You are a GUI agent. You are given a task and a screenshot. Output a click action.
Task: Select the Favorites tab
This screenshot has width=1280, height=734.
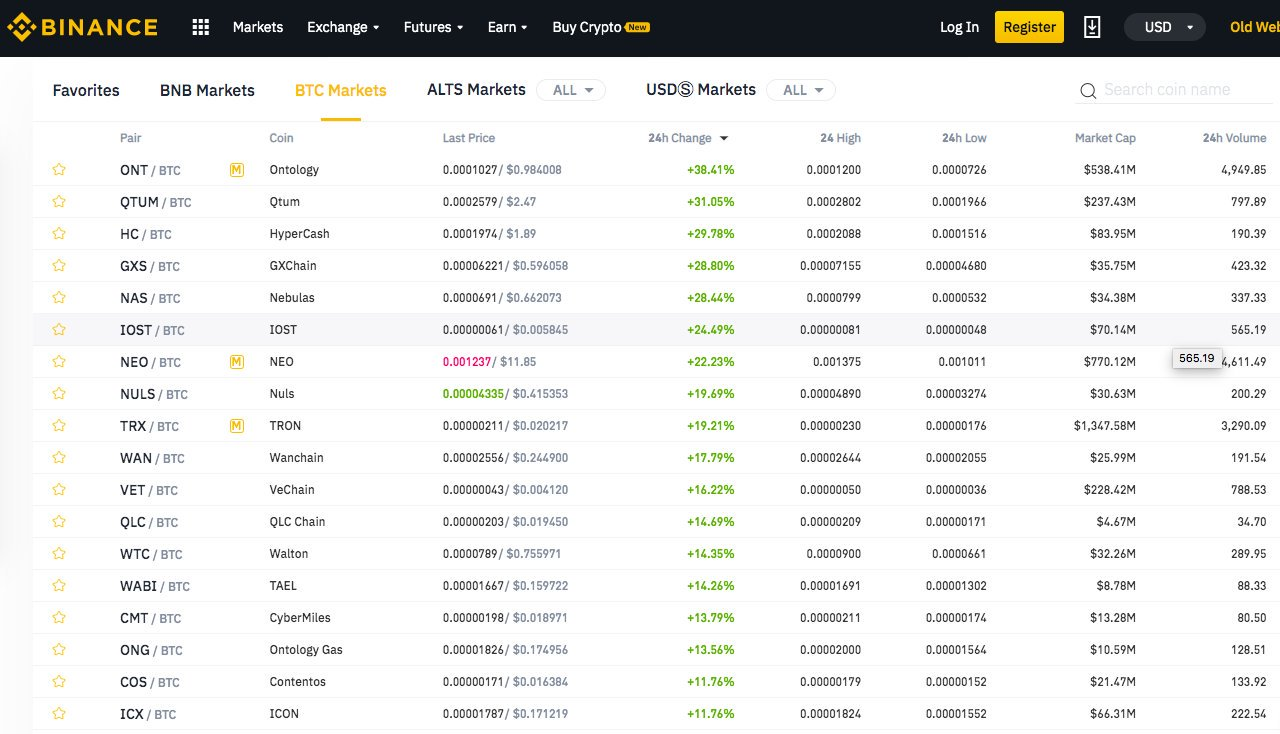86,90
